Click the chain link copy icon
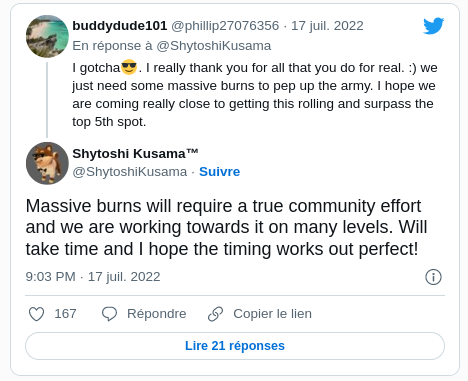 click(215, 314)
